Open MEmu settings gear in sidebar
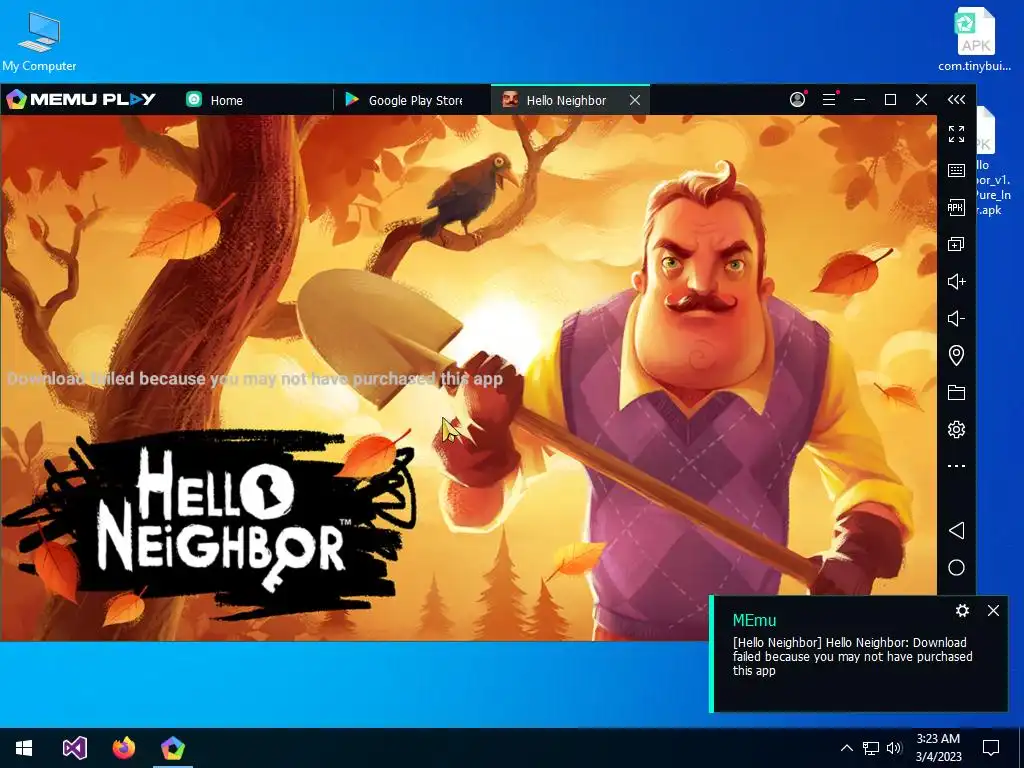1024x768 pixels. 956,429
